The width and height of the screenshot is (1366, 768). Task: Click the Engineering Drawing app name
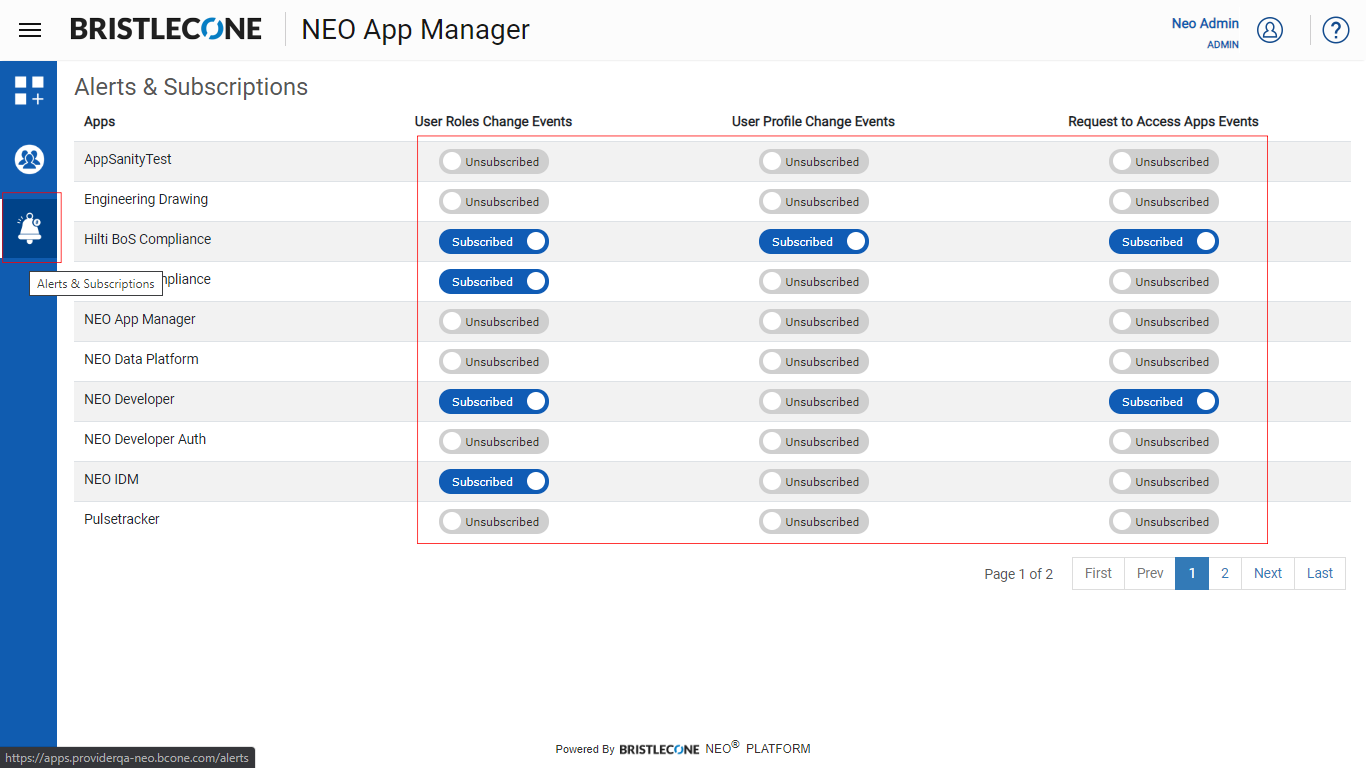pyautogui.click(x=146, y=199)
